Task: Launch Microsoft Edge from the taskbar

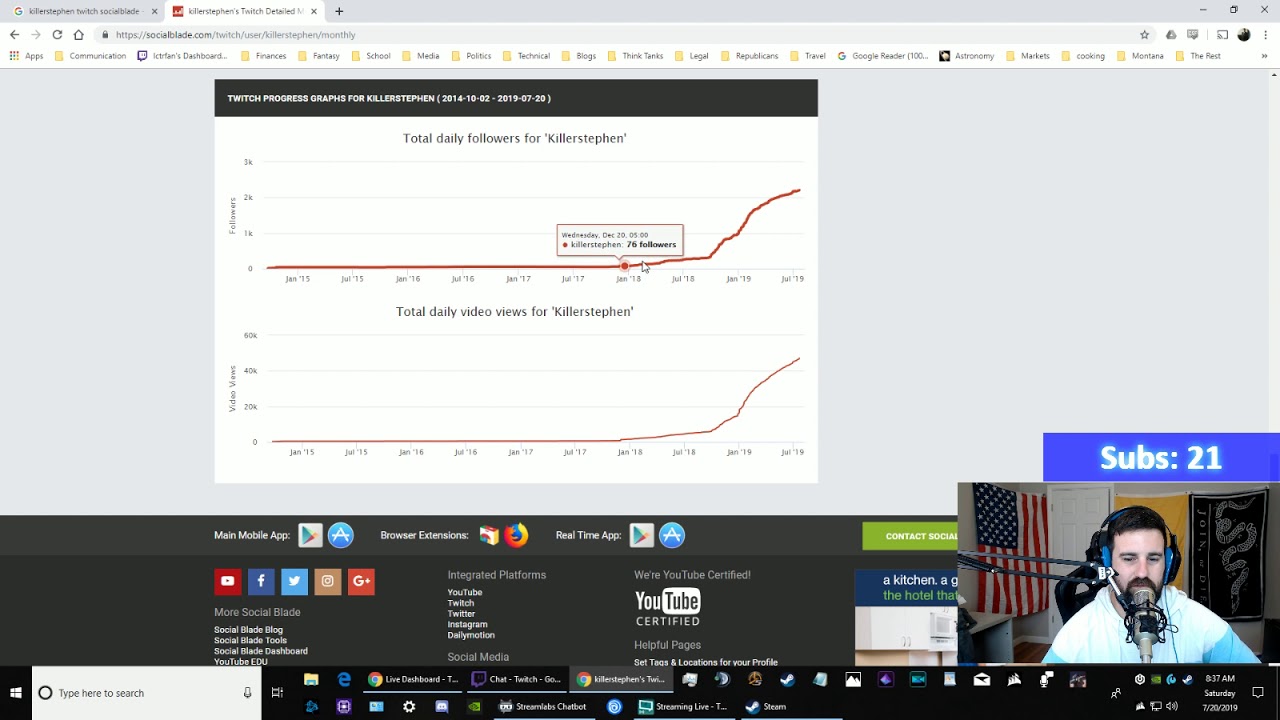Action: (x=344, y=680)
